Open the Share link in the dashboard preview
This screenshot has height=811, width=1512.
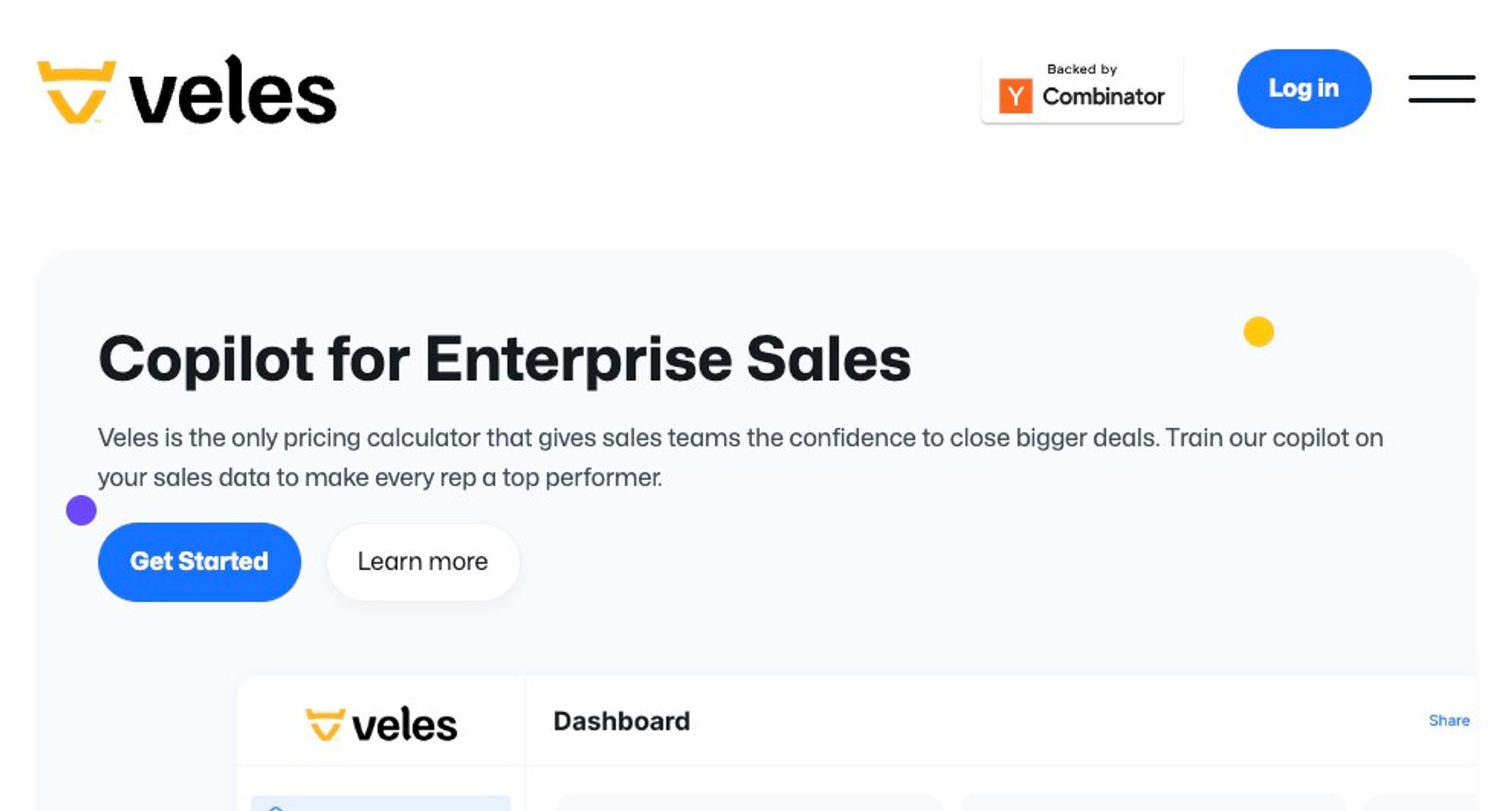pos(1448,720)
